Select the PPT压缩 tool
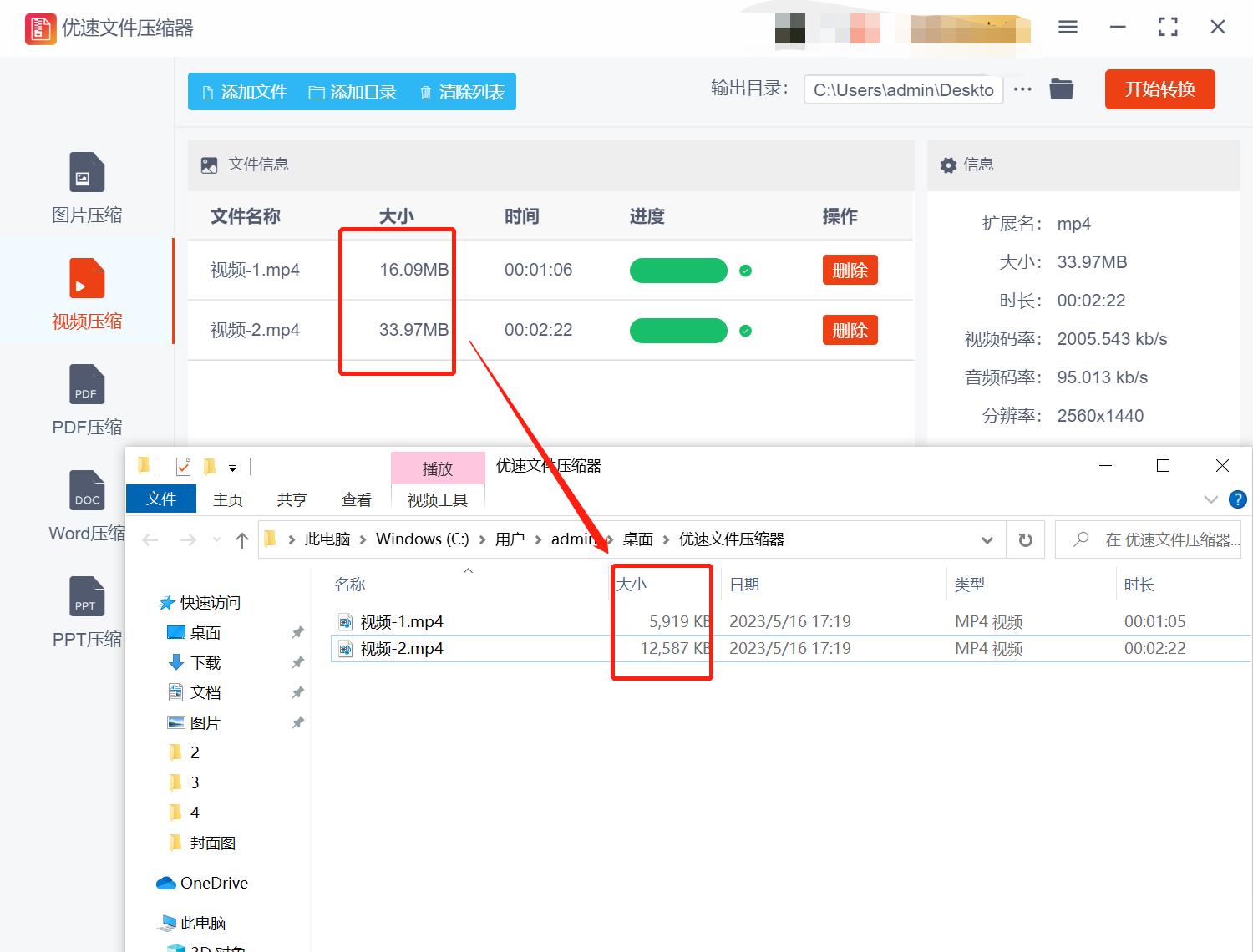Screen dimensions: 1253x952 (86, 612)
